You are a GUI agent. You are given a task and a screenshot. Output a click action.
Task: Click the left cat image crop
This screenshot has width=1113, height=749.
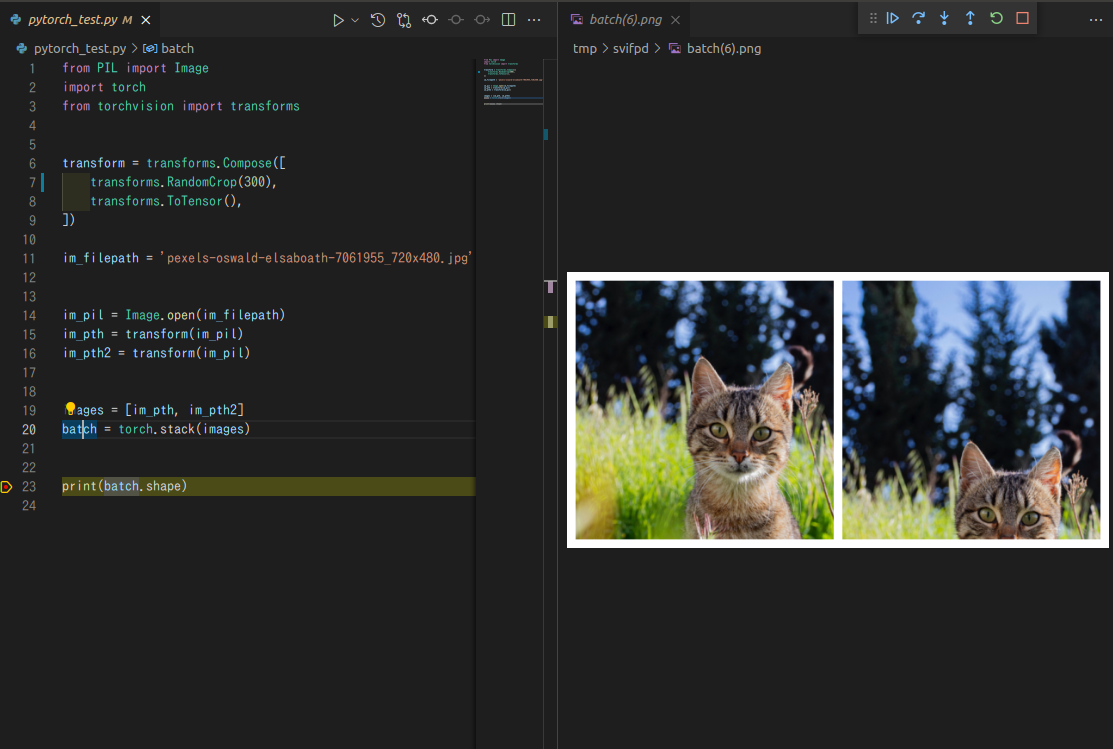click(704, 410)
